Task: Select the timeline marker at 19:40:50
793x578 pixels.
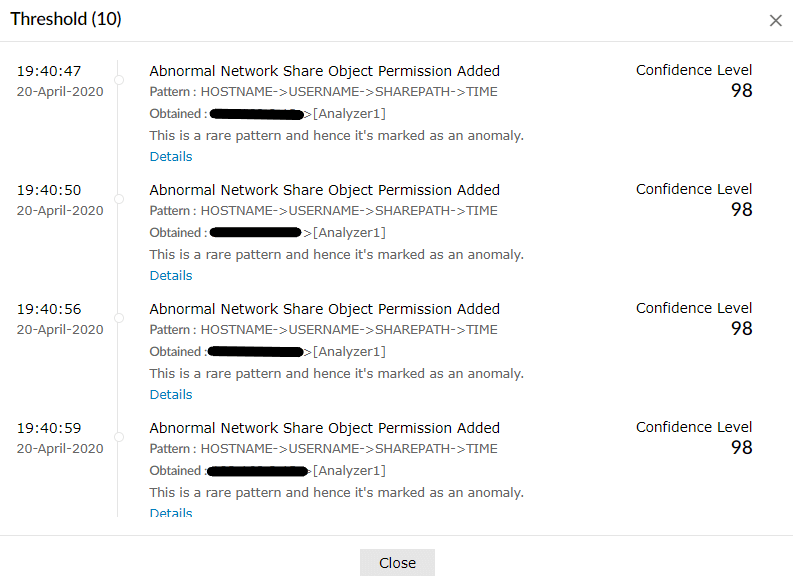Action: [119, 198]
